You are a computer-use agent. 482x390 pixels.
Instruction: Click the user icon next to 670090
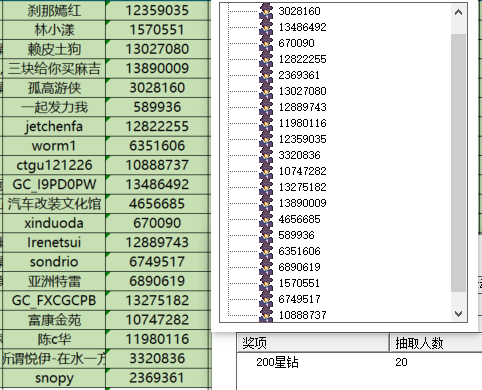point(266,43)
